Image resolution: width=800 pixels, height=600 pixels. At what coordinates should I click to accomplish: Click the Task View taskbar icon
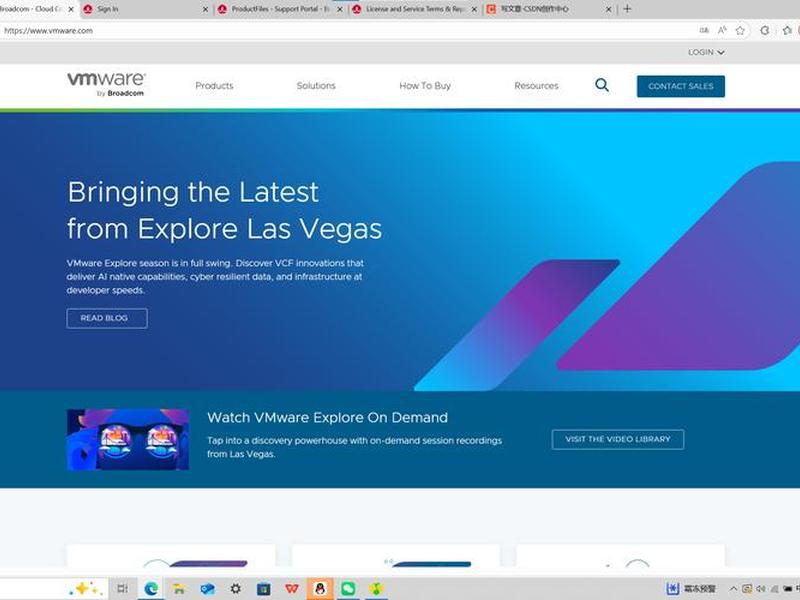tap(122, 589)
